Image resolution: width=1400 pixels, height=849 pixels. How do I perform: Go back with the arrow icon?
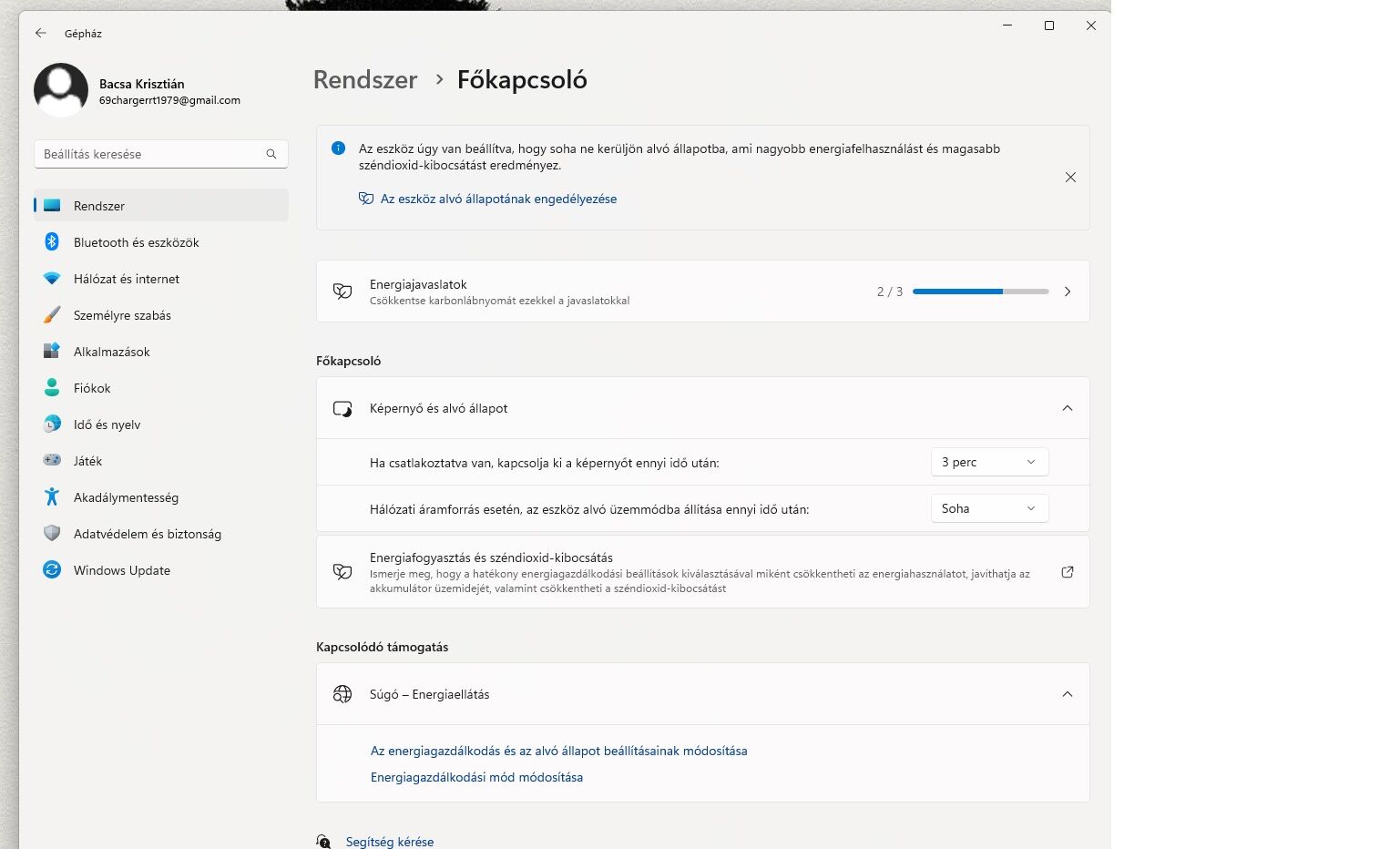pos(41,33)
